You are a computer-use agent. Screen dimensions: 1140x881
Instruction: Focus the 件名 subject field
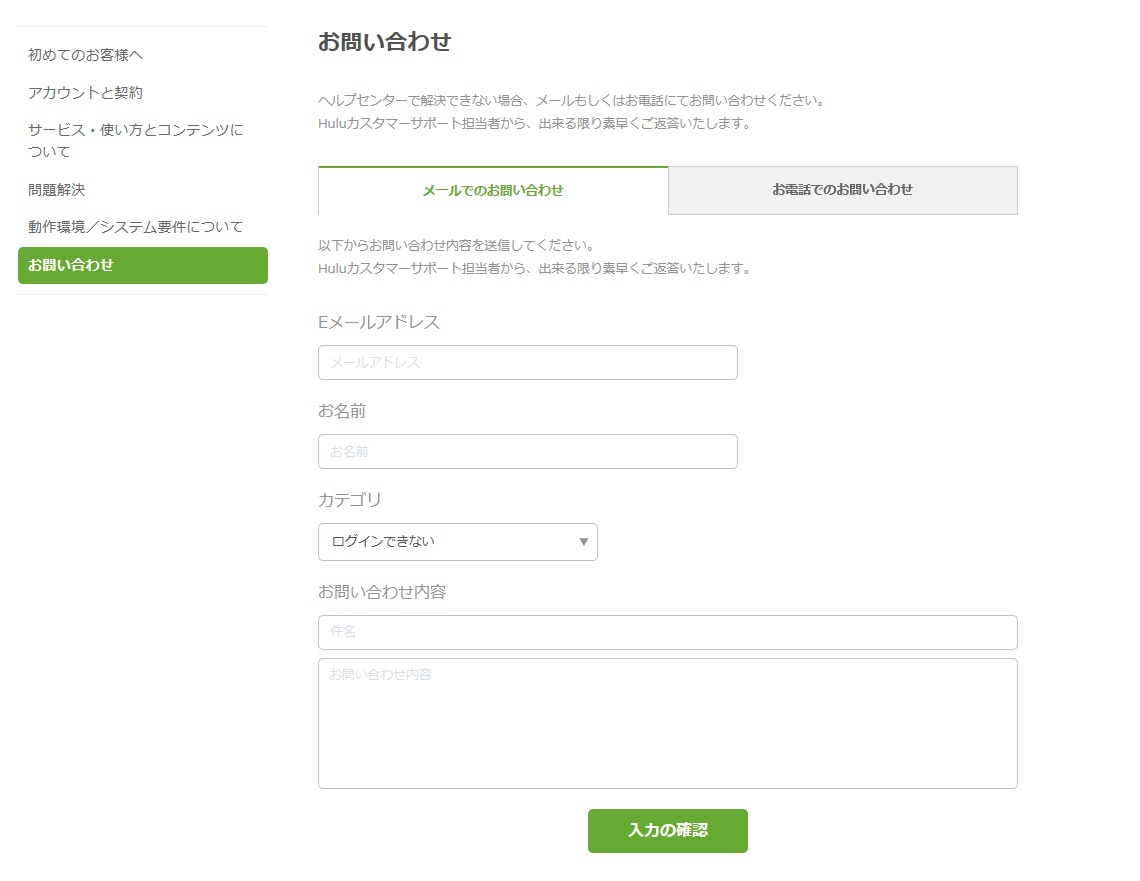(667, 633)
